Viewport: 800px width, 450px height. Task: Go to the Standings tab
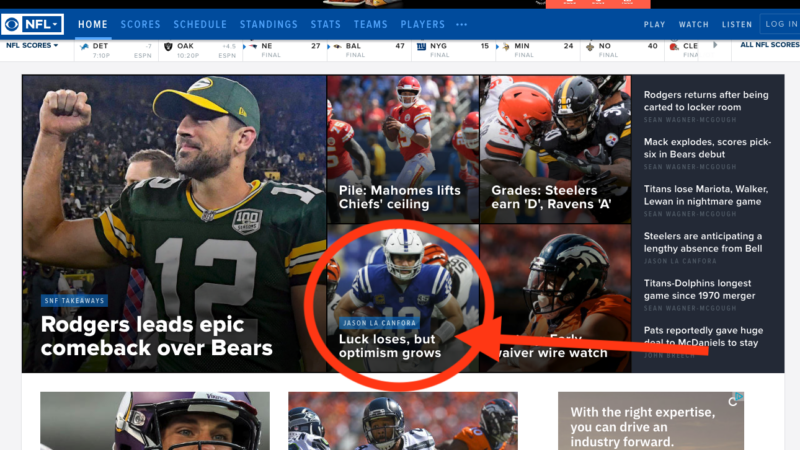[x=269, y=24]
